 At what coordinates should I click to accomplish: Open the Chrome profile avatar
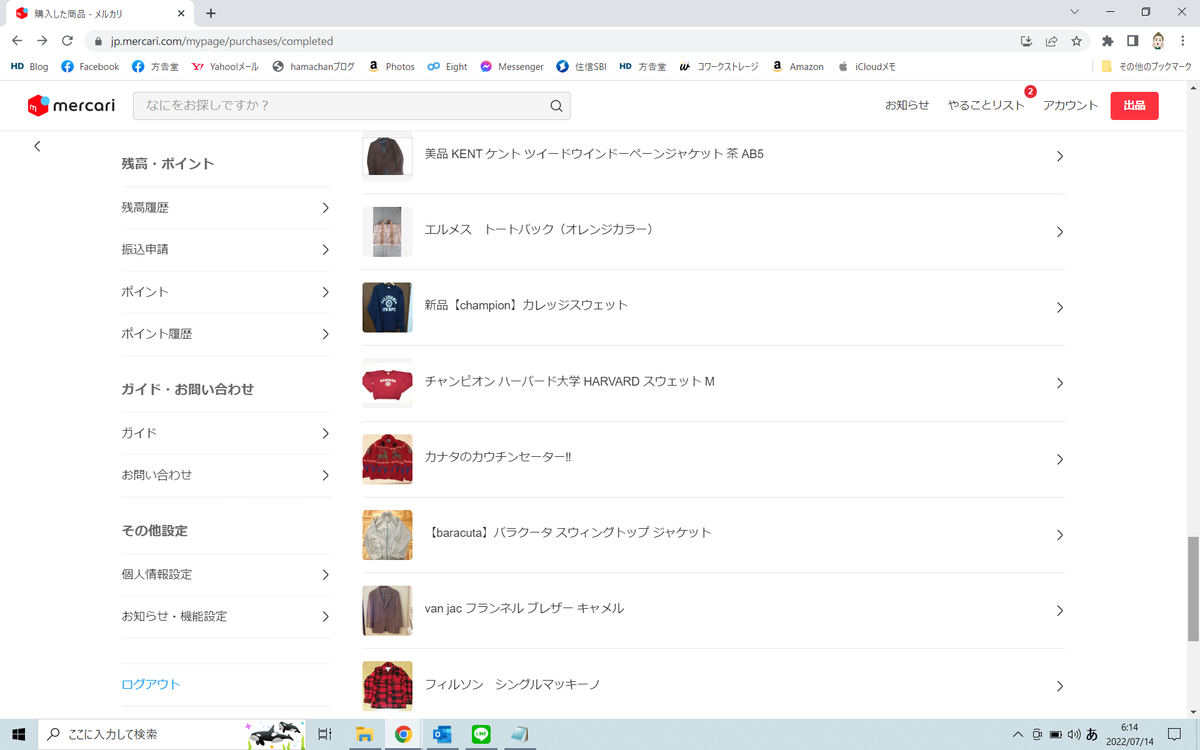(x=1158, y=41)
